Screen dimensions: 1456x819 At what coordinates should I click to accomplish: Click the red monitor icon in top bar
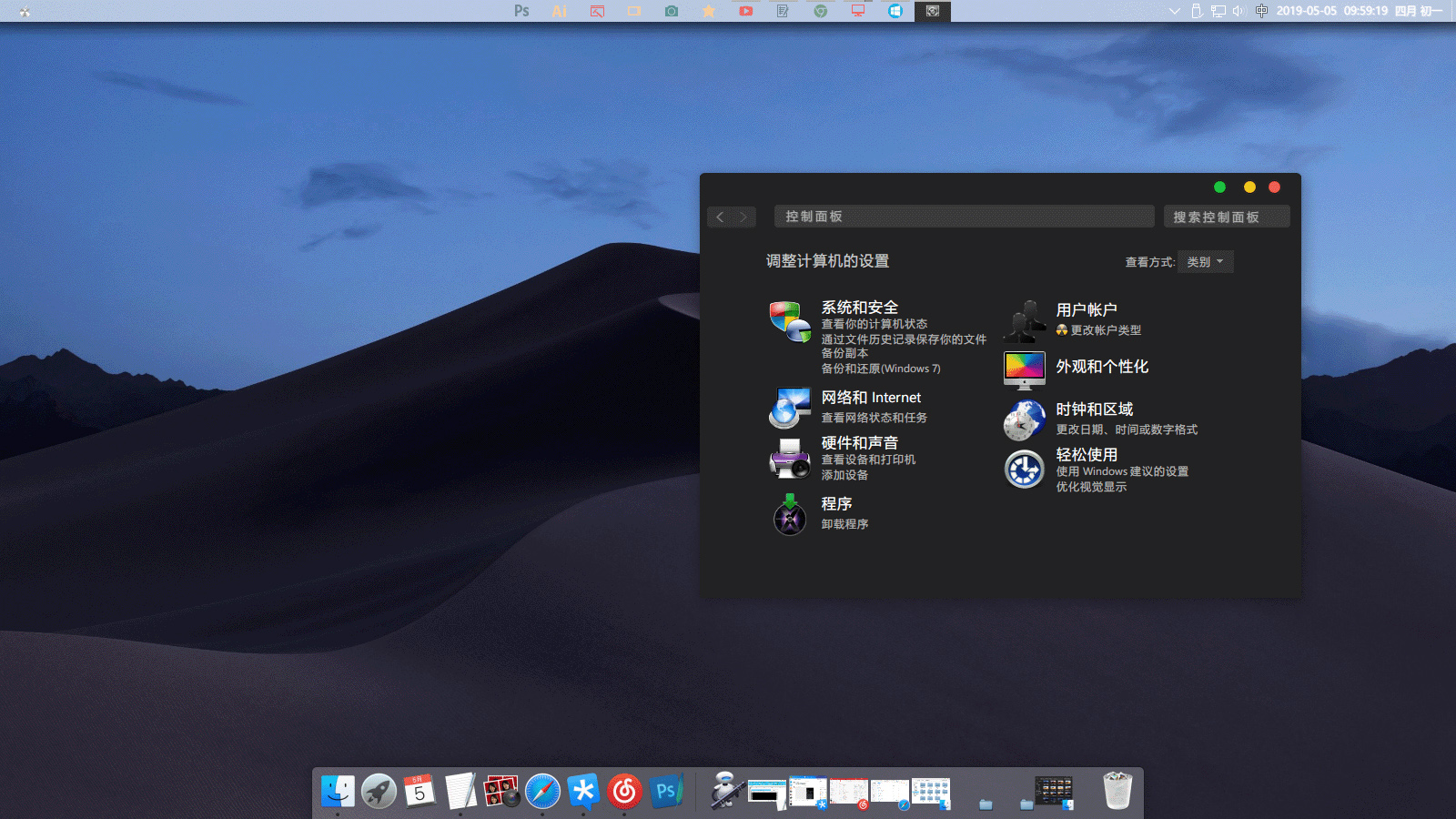tap(858, 11)
